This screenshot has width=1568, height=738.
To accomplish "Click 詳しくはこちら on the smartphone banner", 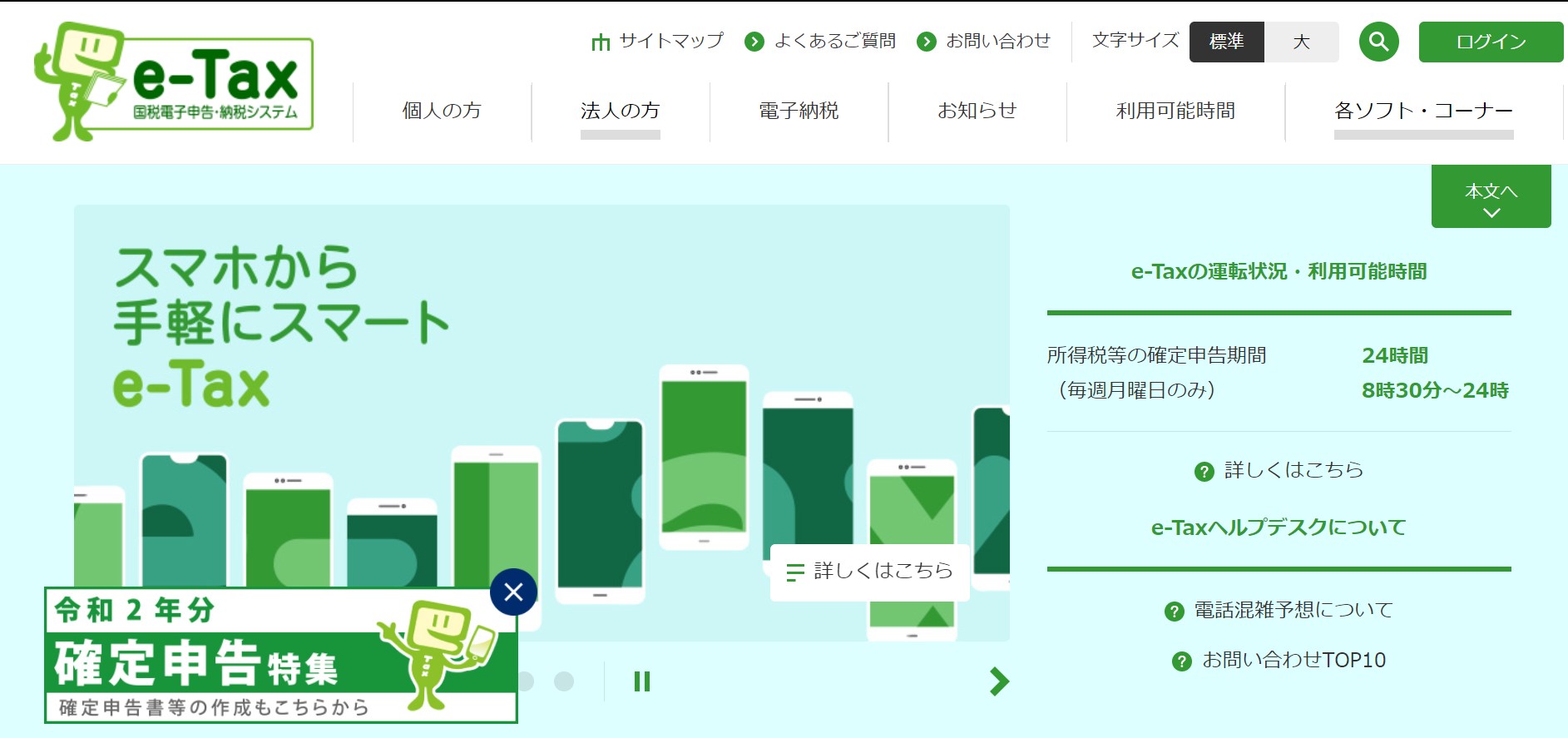I will pyautogui.click(x=869, y=572).
